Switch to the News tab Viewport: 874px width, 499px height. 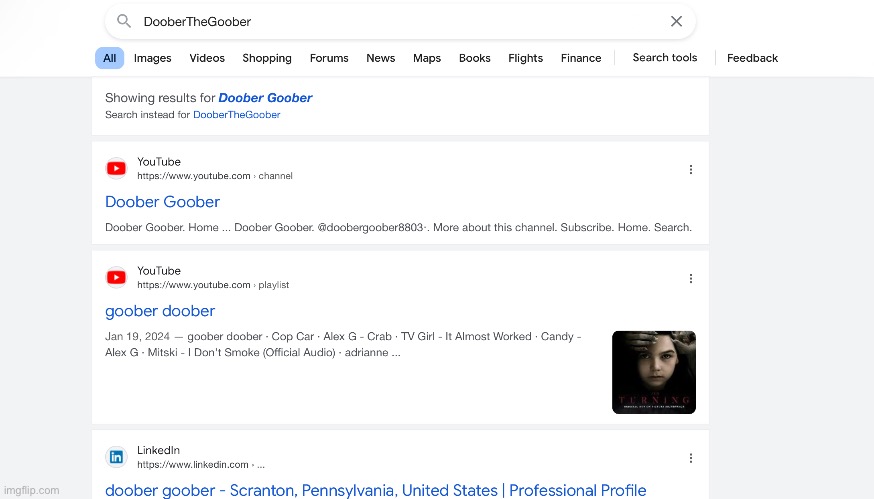(x=381, y=58)
